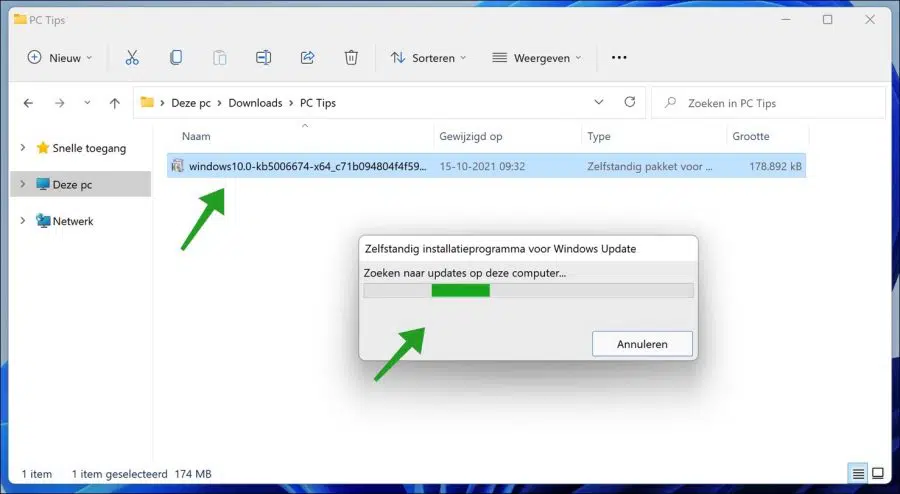Switch to details view icon in status bar
The image size is (900, 494).
coord(858,474)
